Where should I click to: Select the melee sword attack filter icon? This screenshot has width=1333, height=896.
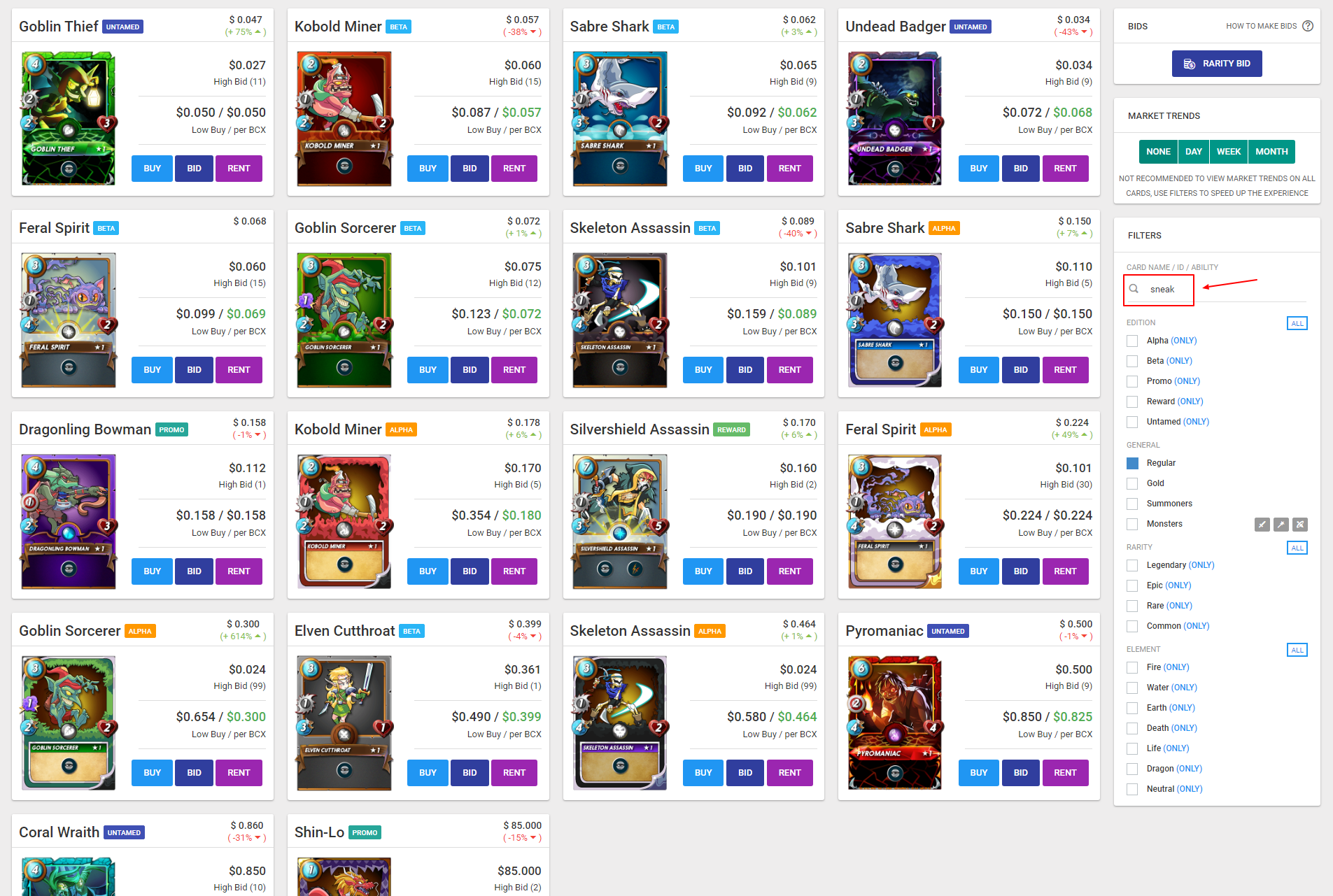(1262, 525)
